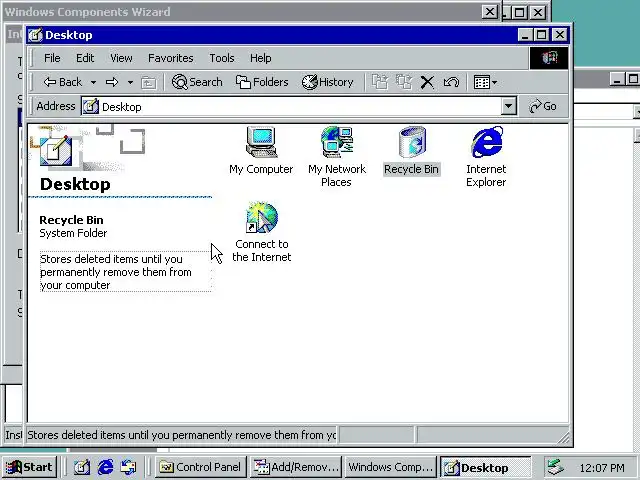Viewport: 640px width, 480px height.
Task: Click the Address bar field showing Desktop
Action: click(x=291, y=107)
